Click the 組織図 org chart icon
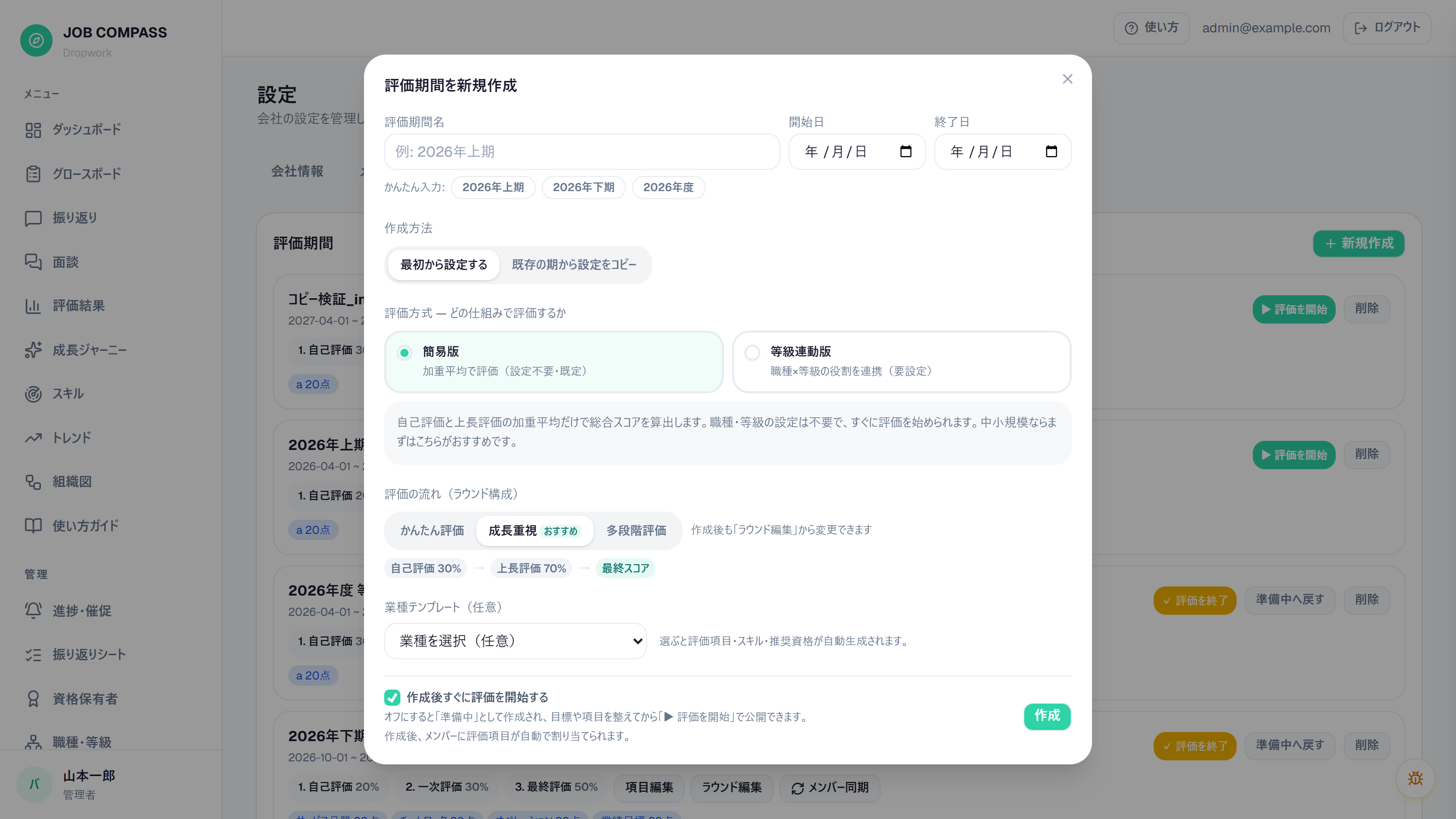Viewport: 1456px width, 819px height. pos(33,482)
